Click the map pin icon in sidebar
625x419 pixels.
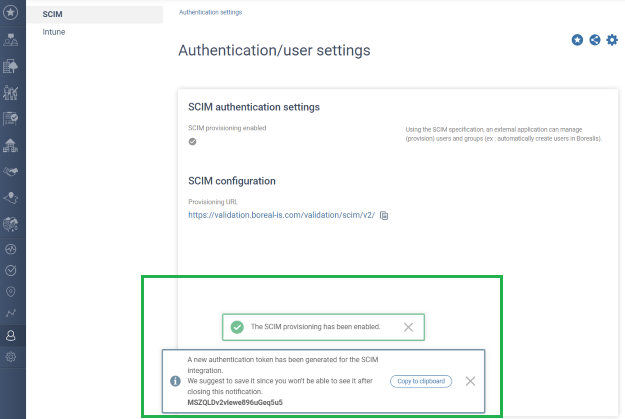click(x=12, y=292)
